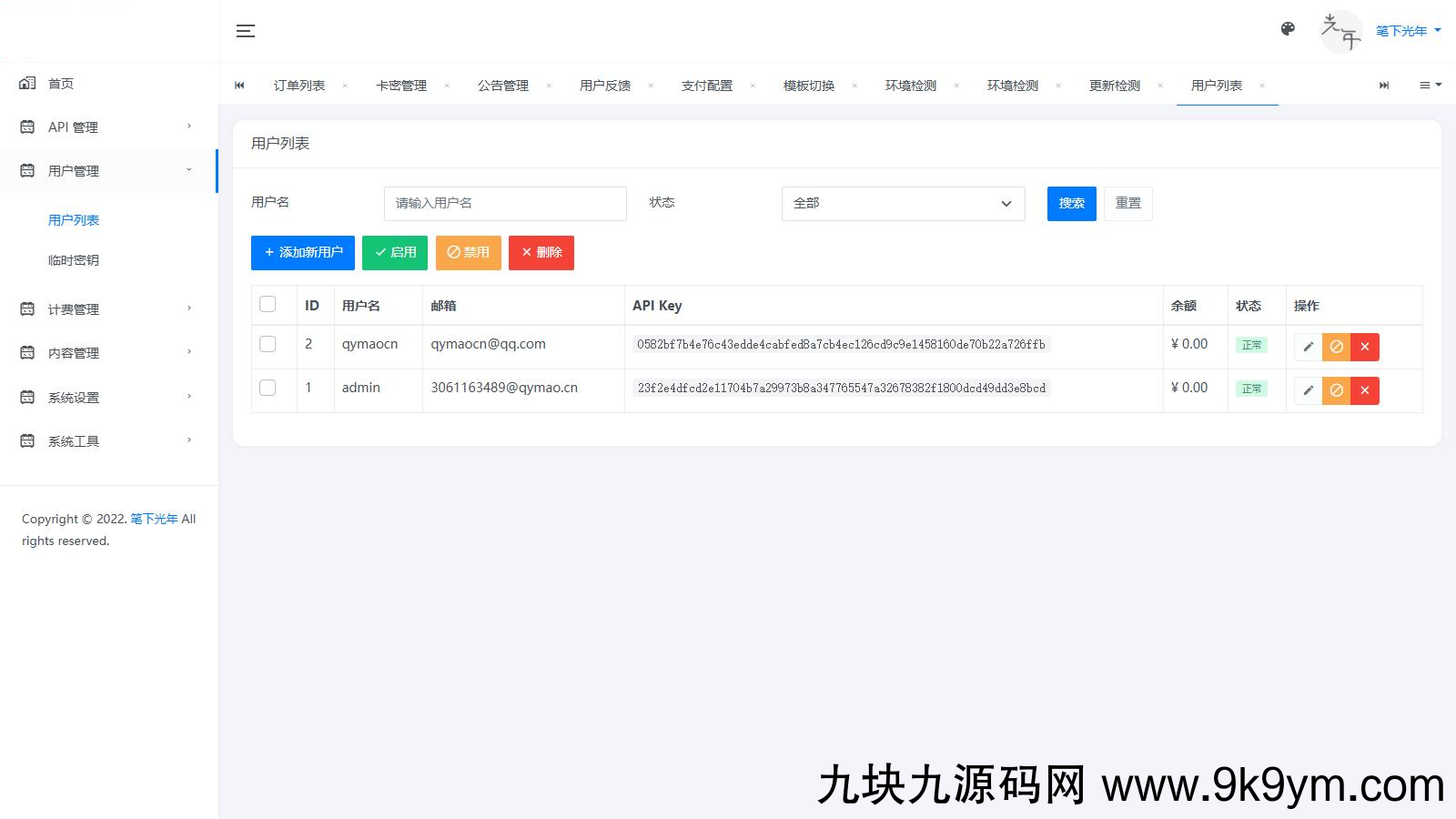Tick the checkbox for admin user row
1456x819 pixels.
coord(268,388)
